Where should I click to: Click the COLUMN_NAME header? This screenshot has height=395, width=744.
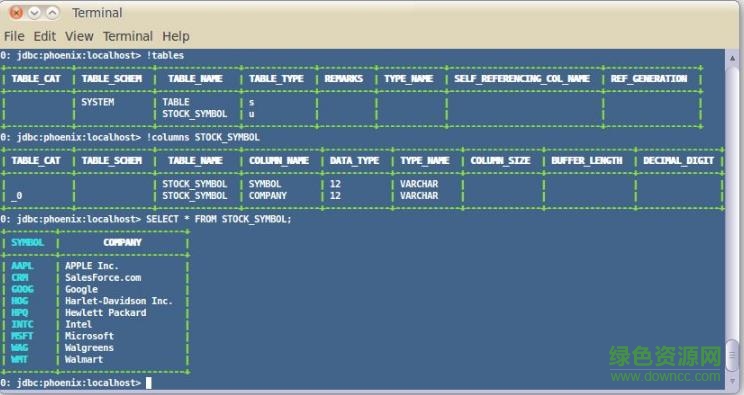[279, 160]
